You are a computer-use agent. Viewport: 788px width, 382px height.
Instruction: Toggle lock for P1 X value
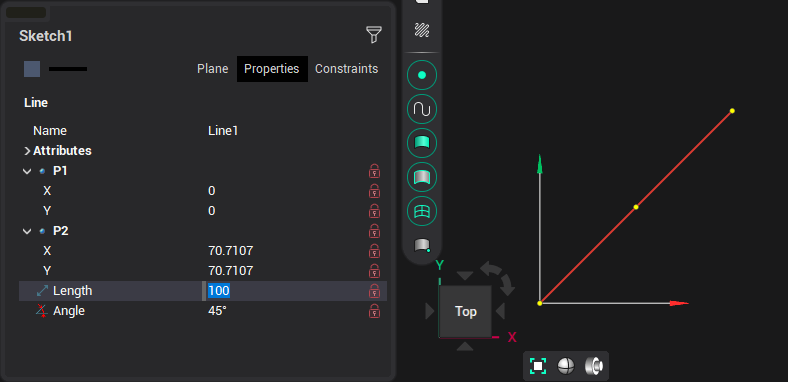374,191
